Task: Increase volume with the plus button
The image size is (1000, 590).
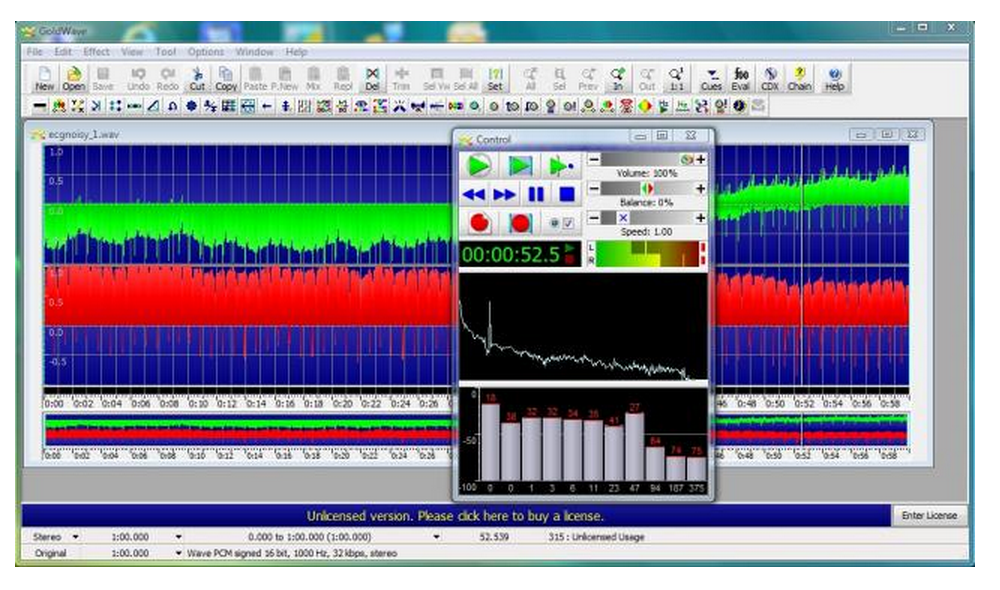Action: pyautogui.click(x=700, y=159)
